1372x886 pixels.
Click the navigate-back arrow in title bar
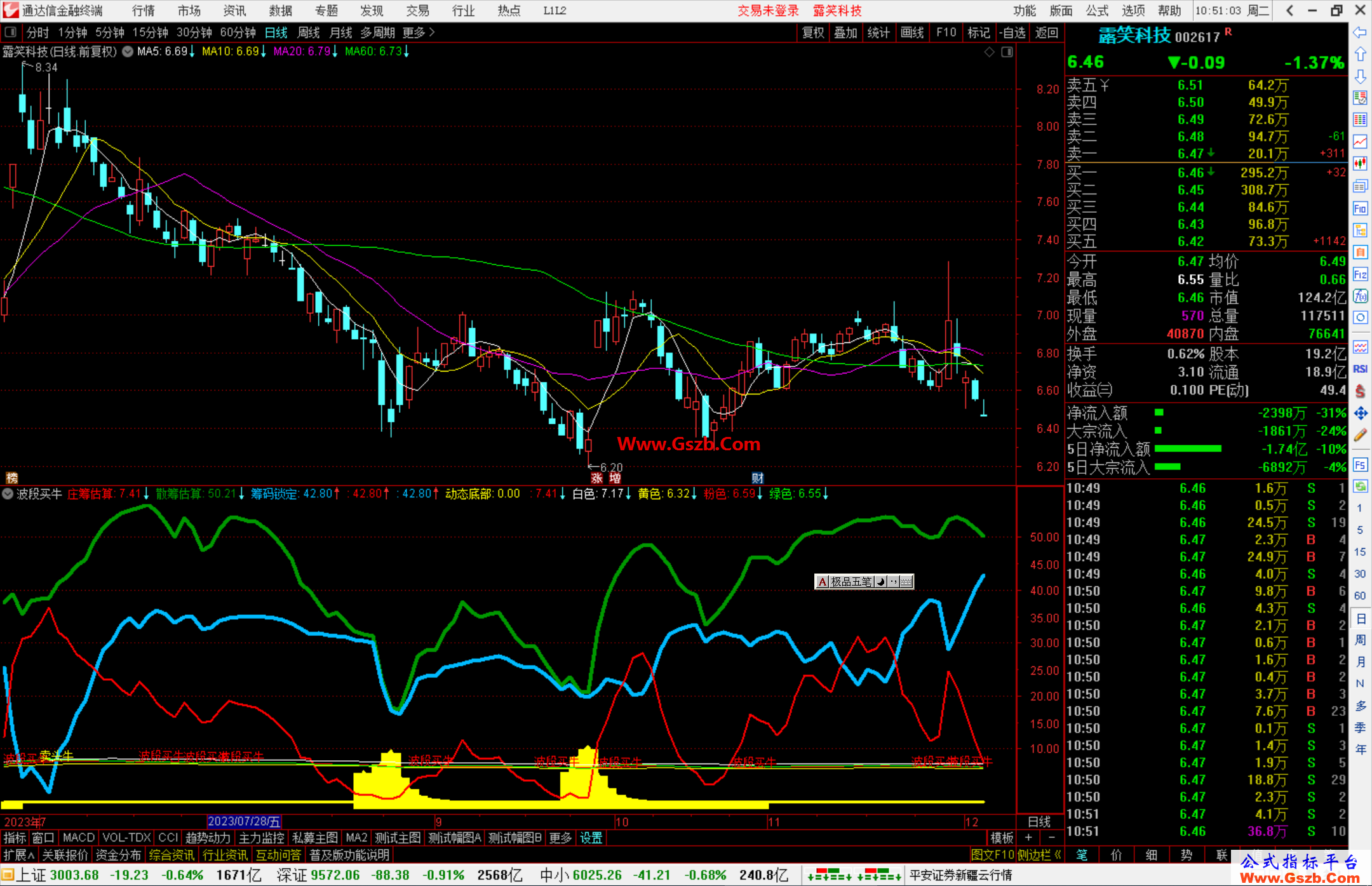tap(1289, 11)
